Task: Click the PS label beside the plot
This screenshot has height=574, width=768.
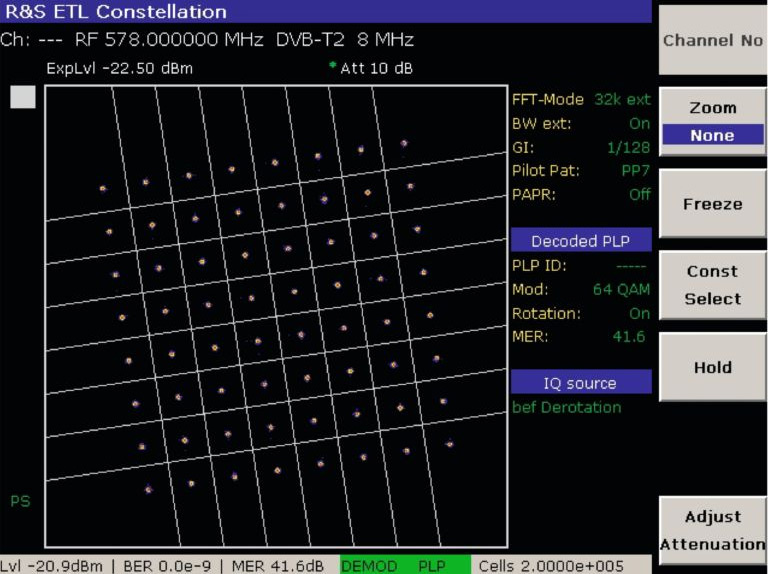Action: [20, 501]
